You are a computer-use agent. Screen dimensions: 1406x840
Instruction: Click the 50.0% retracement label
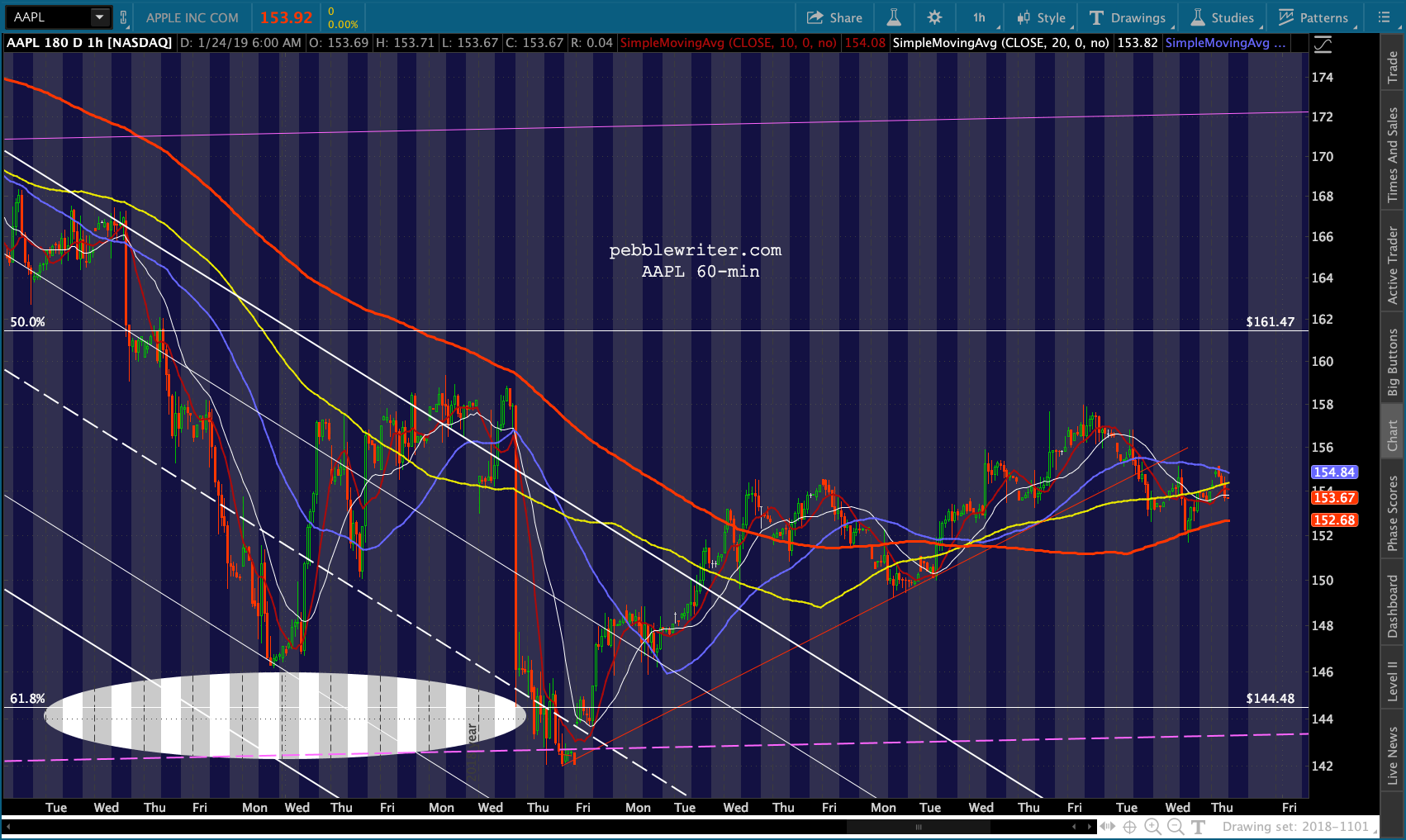(27, 322)
